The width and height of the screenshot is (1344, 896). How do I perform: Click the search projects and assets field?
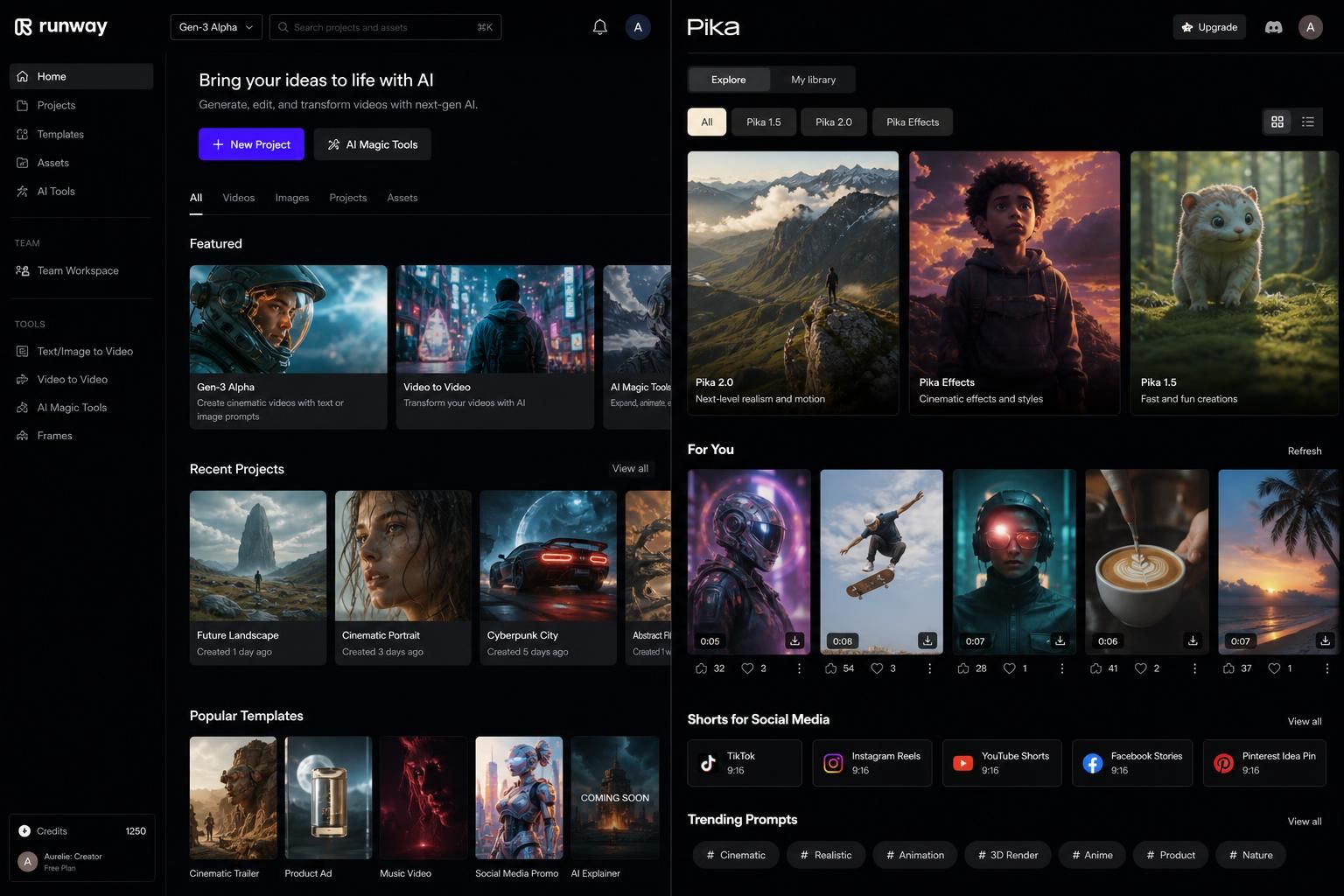pyautogui.click(x=385, y=27)
